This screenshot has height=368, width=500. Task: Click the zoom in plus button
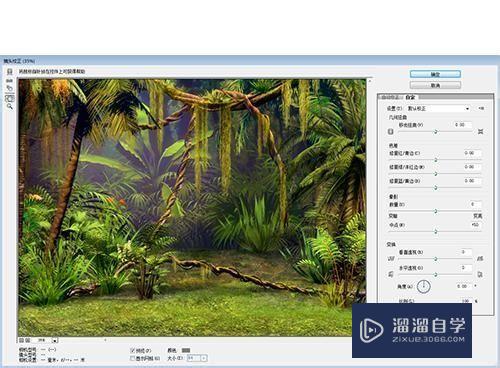(28, 340)
